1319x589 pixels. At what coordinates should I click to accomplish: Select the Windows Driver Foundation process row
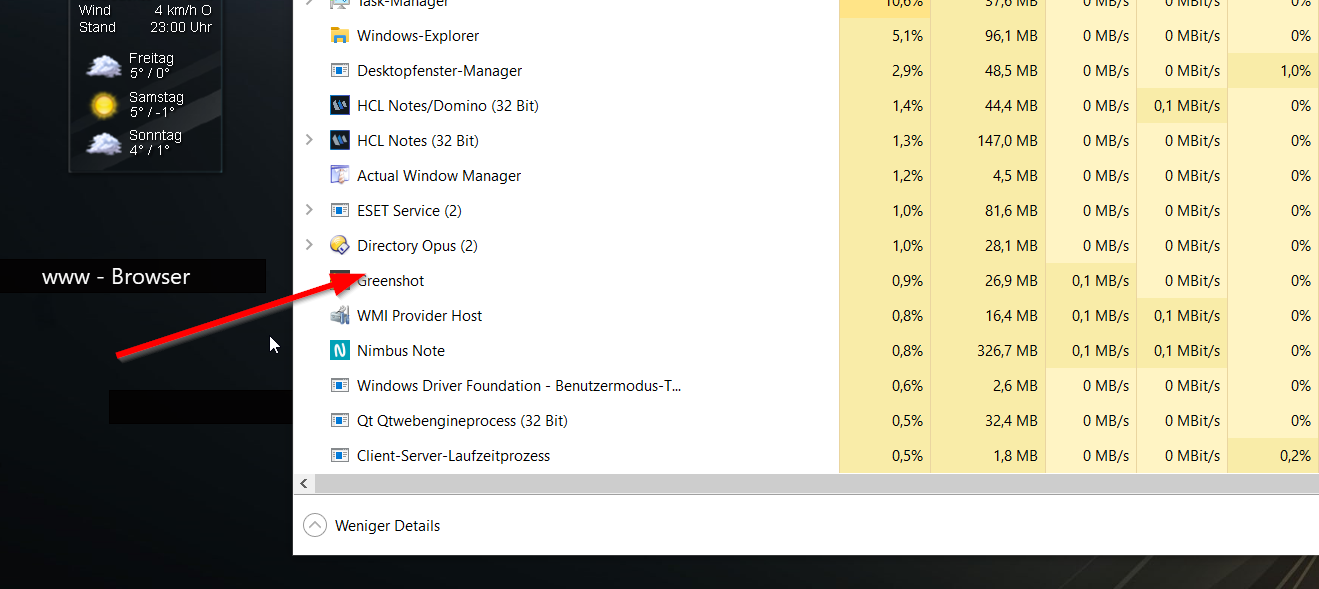(x=520, y=385)
